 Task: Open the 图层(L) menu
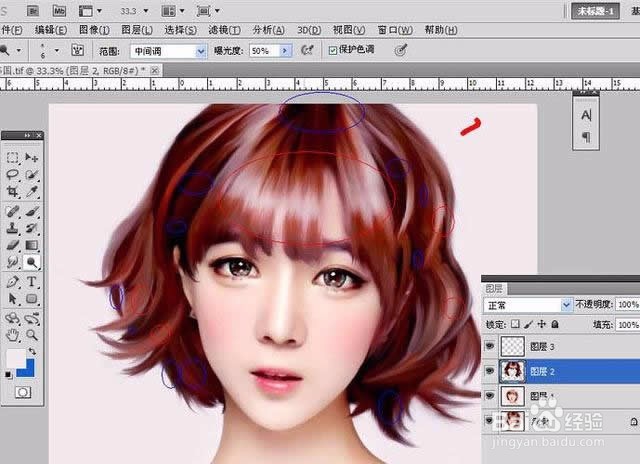pos(137,30)
